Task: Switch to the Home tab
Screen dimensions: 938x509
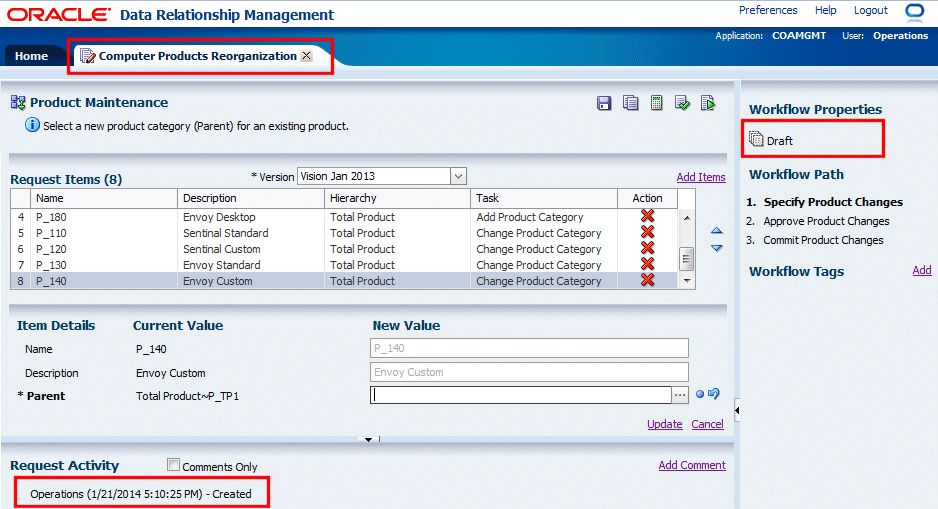Action: click(x=31, y=56)
